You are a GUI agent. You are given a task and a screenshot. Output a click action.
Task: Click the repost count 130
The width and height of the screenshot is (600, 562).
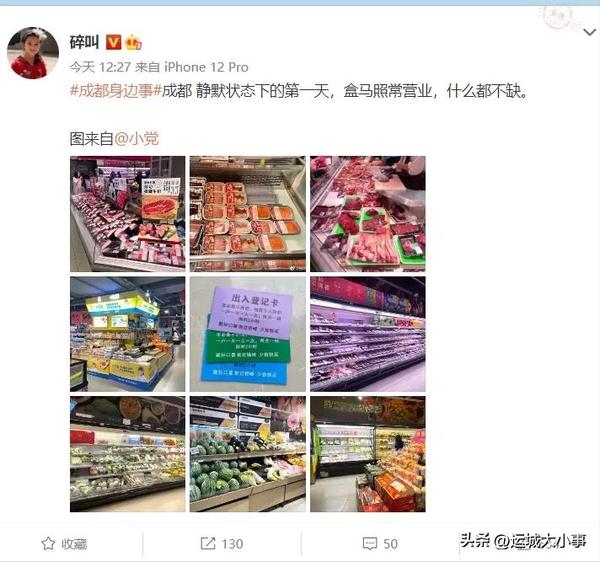[232, 544]
